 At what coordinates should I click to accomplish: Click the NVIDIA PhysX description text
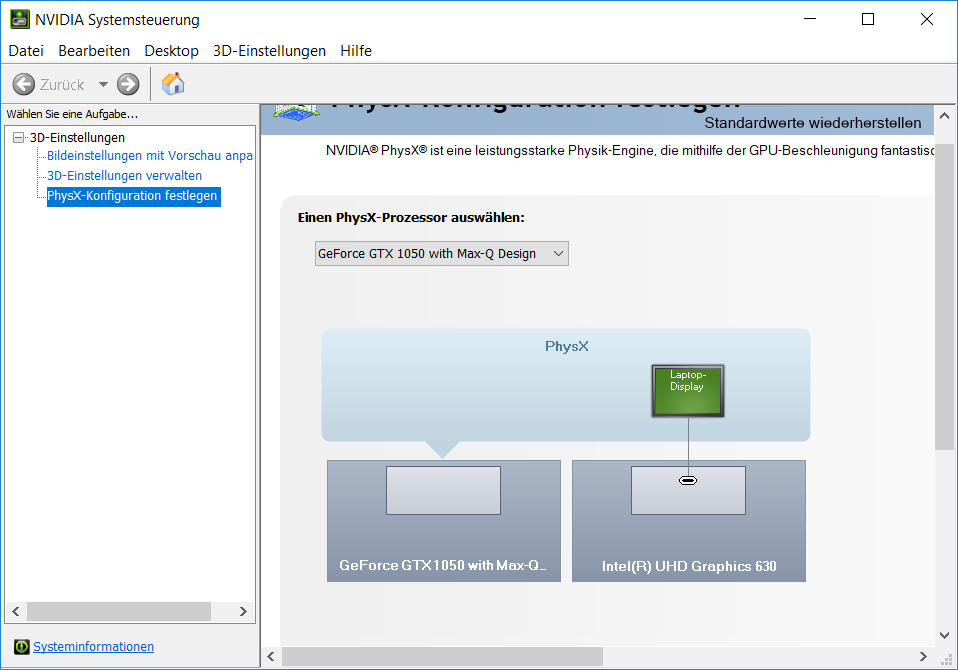click(629, 150)
